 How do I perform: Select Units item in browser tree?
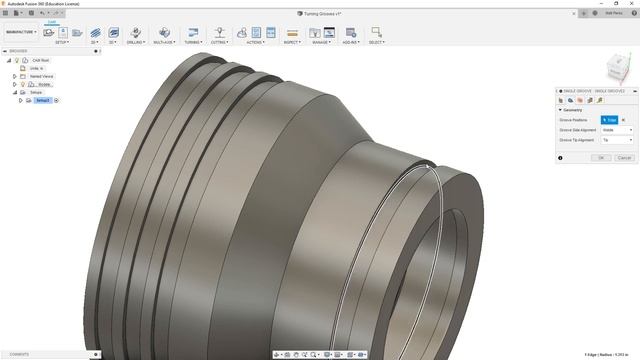(x=36, y=69)
